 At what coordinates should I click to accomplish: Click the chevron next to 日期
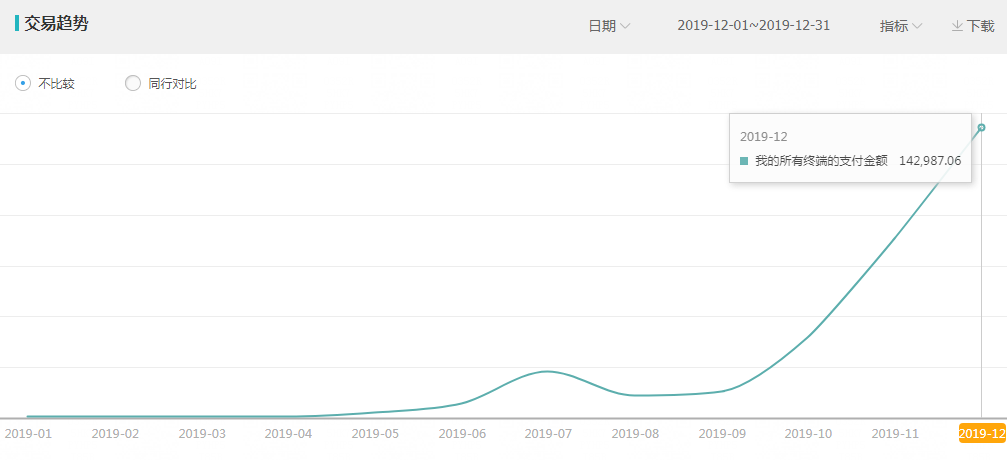click(625, 26)
